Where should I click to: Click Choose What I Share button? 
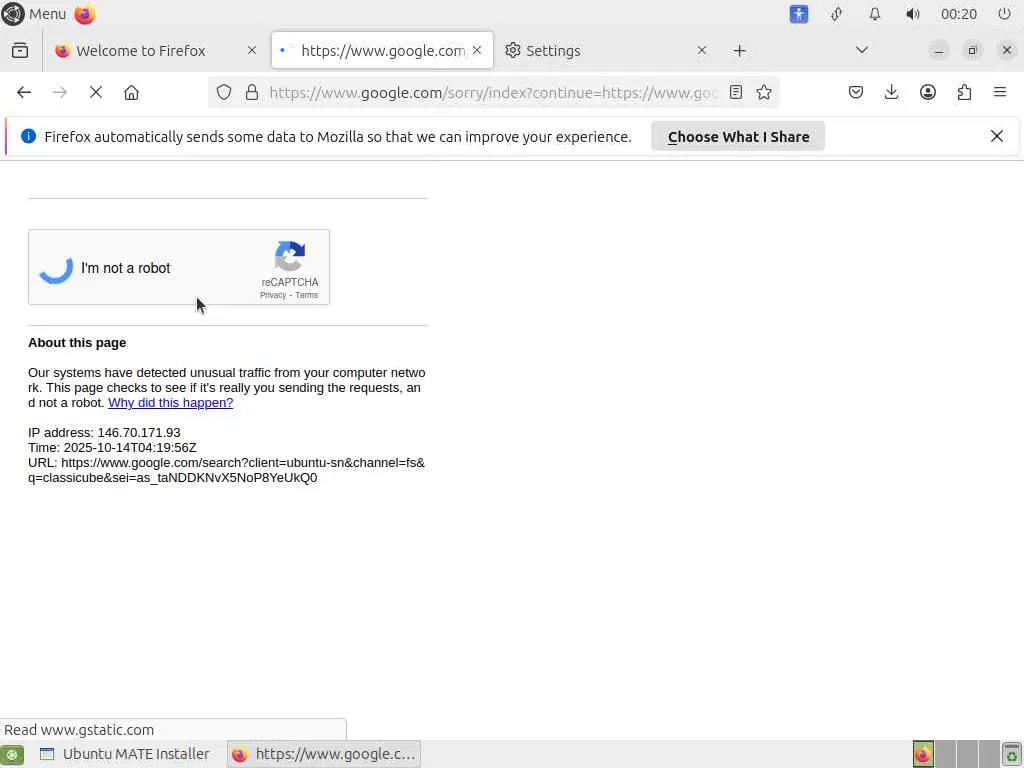click(x=738, y=136)
